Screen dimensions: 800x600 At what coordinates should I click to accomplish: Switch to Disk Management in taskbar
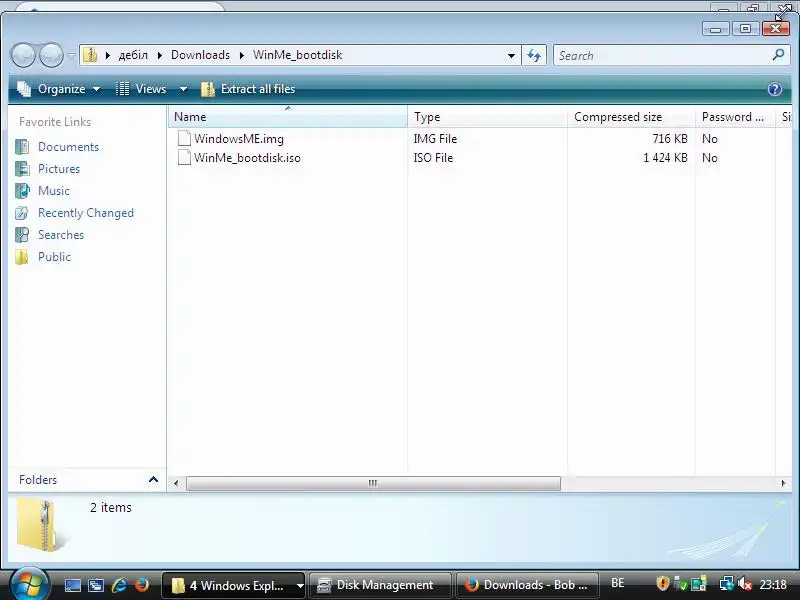coord(381,585)
